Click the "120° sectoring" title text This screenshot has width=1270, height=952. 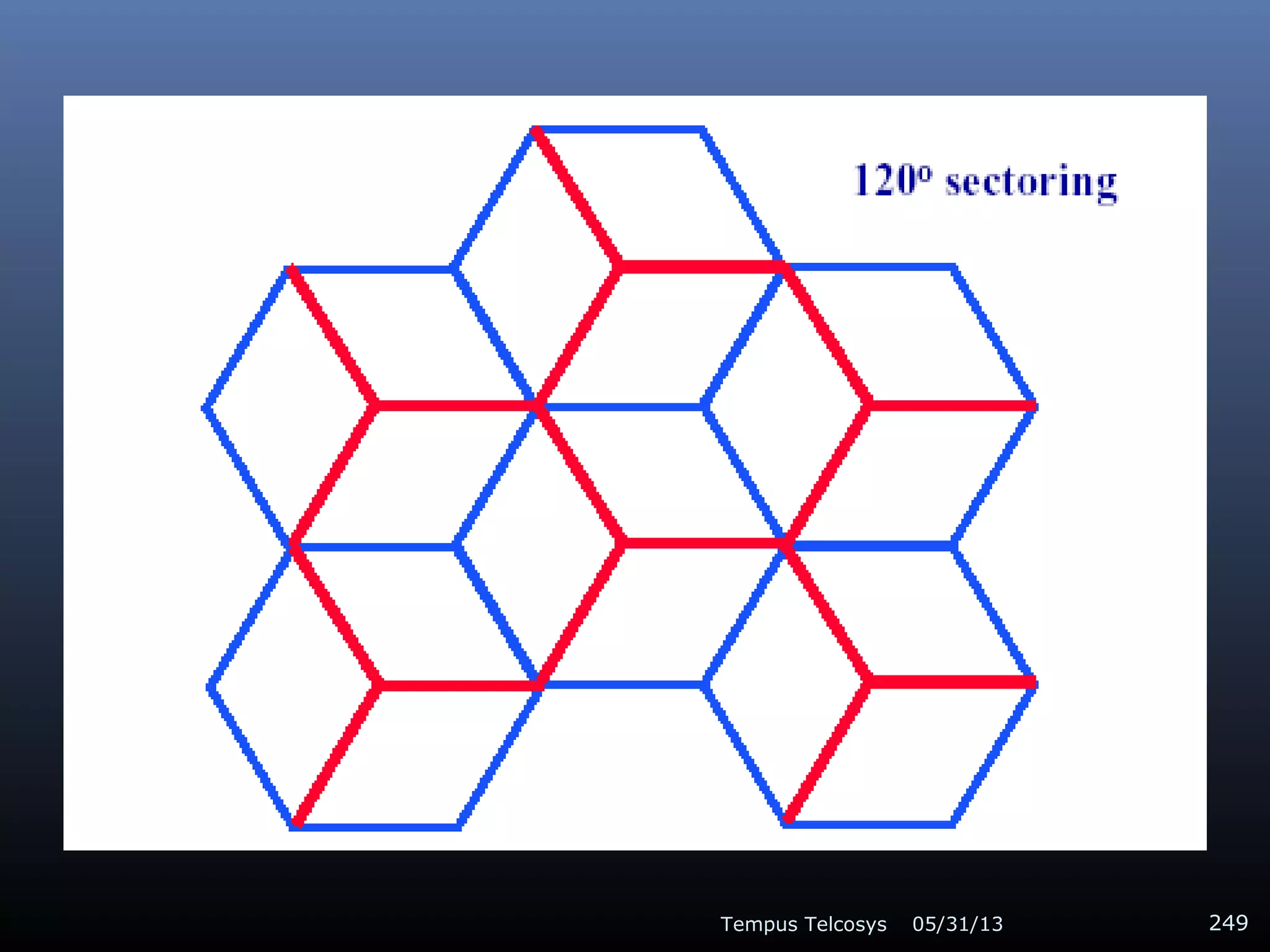[x=985, y=182]
